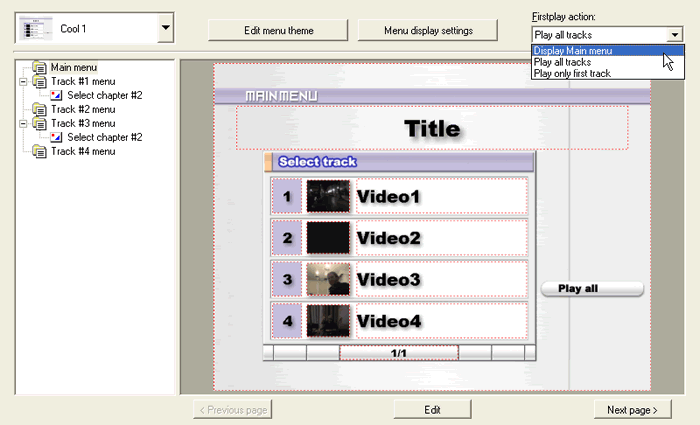Image resolution: width=700 pixels, height=425 pixels.
Task: Collapse the Track #3 menu tree node
Action: [23, 124]
